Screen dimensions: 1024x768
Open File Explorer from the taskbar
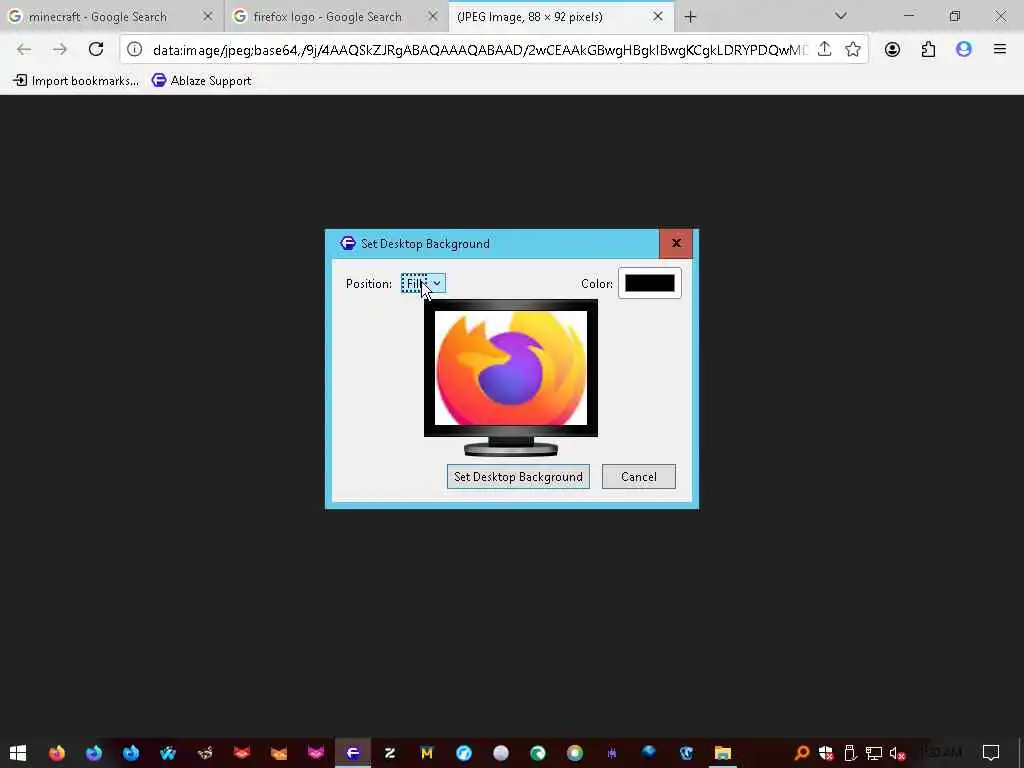pyautogui.click(x=722, y=753)
